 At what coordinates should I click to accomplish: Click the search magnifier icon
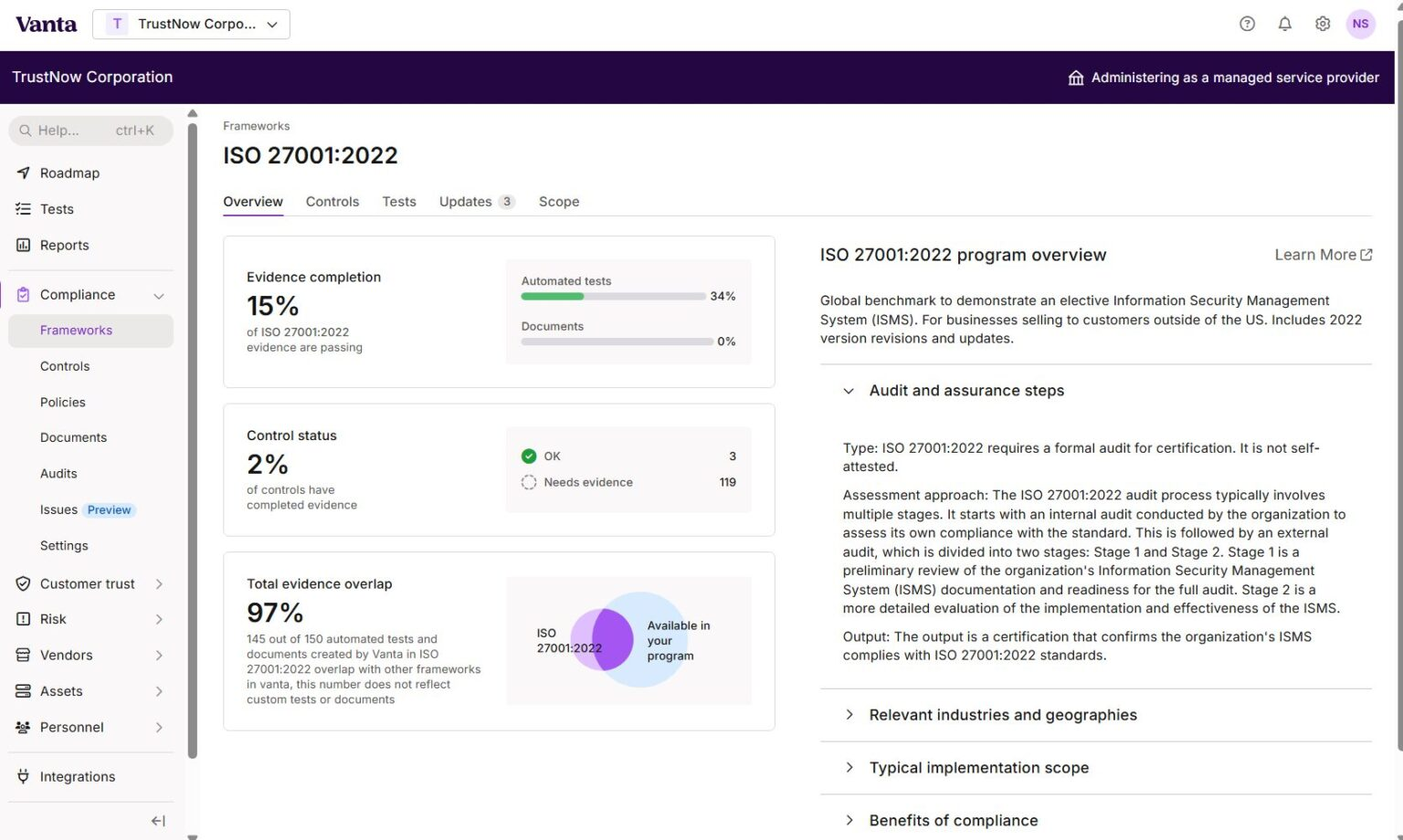click(x=26, y=131)
